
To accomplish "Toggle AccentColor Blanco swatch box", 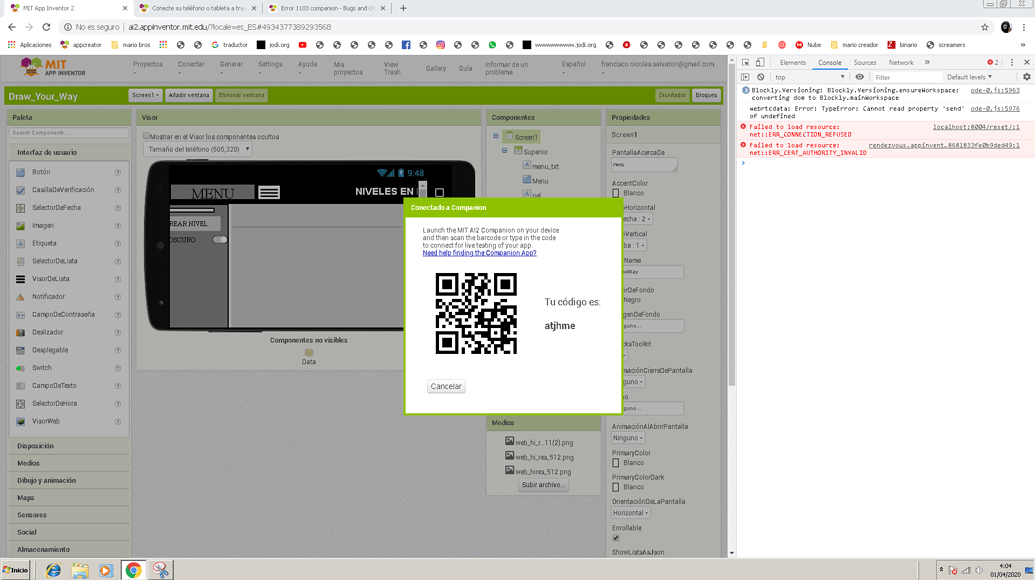I will pos(616,193).
